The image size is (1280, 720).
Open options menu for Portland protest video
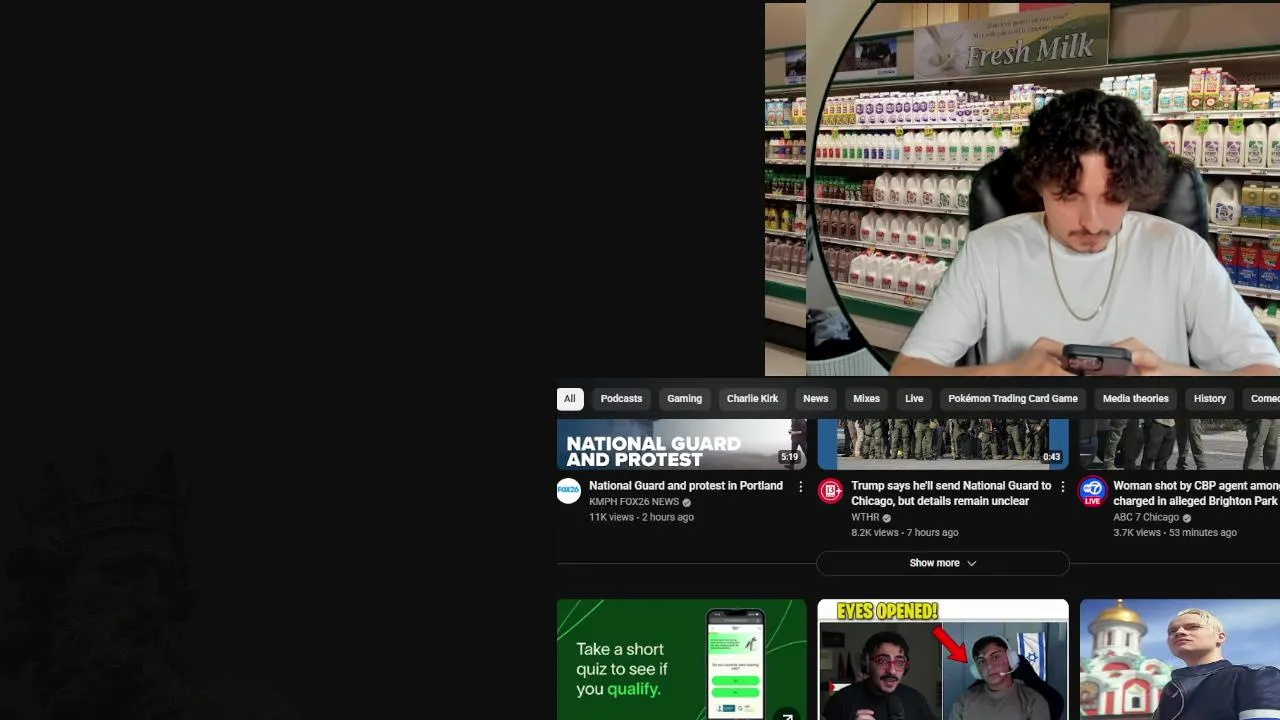(800, 486)
